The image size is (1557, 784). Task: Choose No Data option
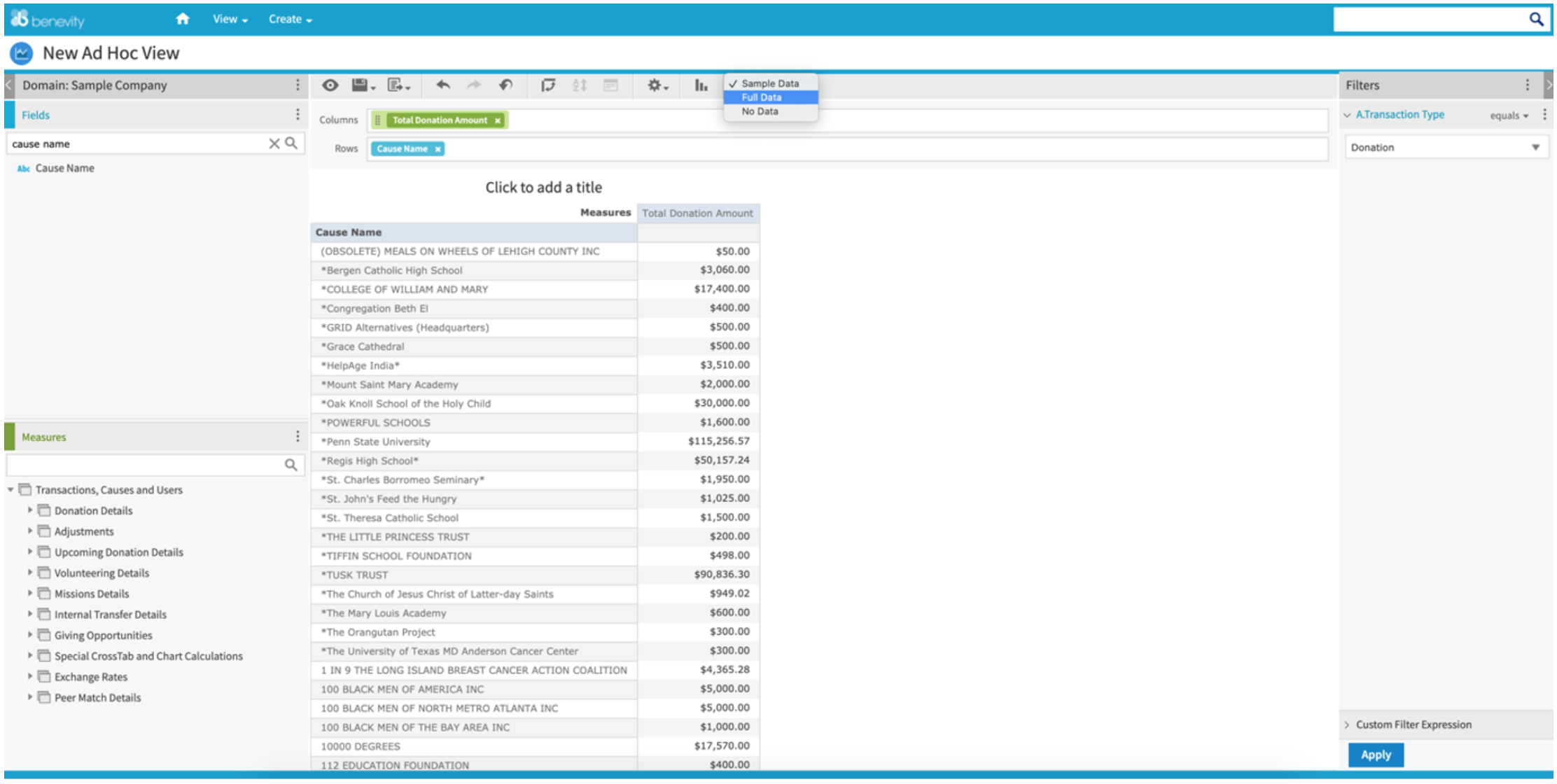770,111
